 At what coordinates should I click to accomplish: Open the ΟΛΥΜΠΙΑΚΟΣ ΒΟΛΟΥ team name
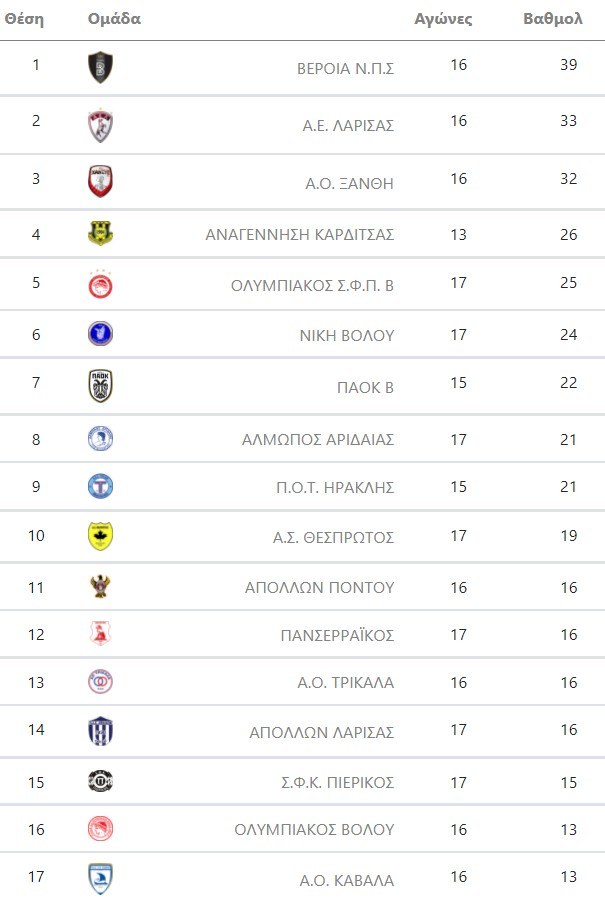(314, 829)
